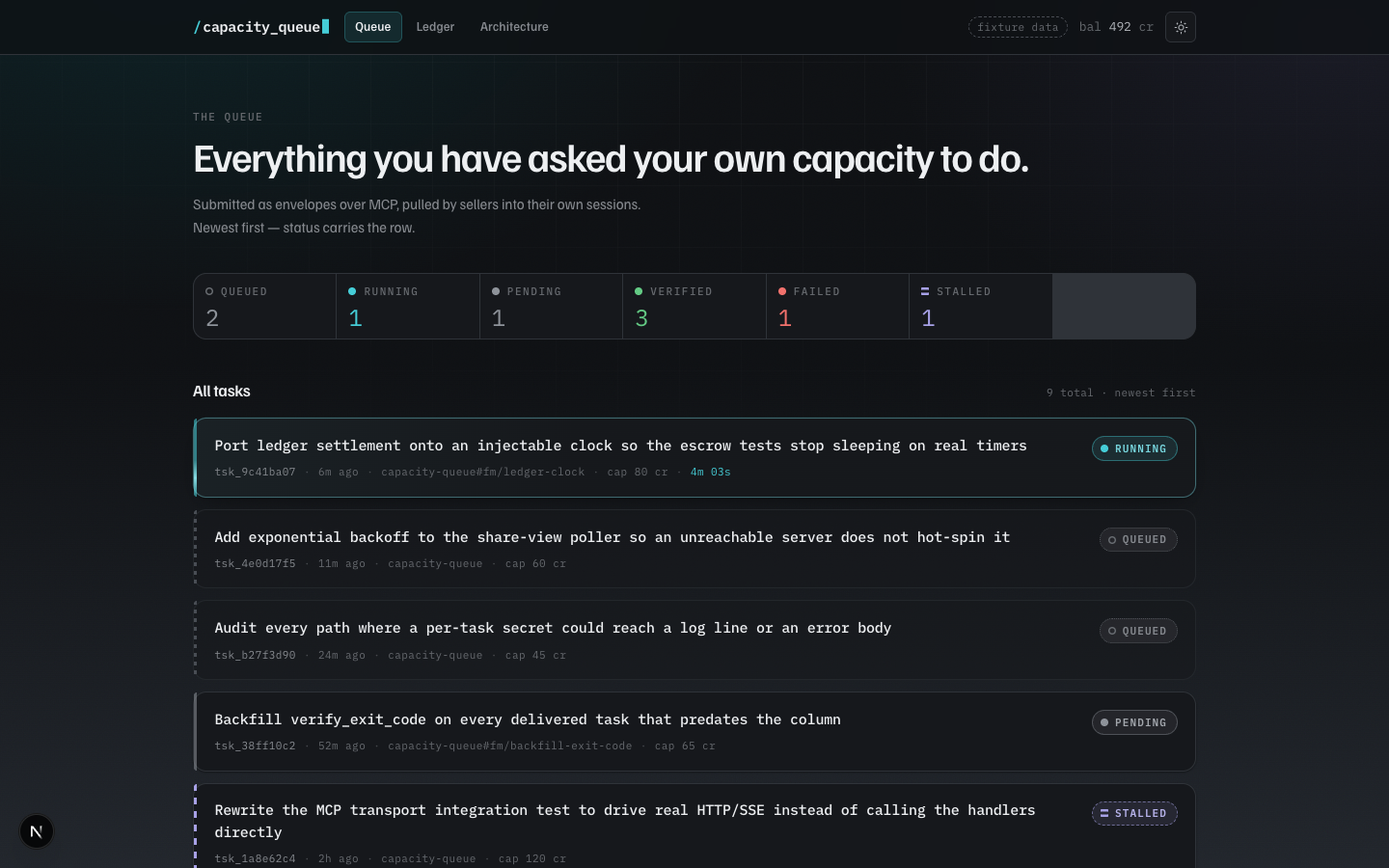Click the STALLED badge on MCP transport row
The height and width of the screenshot is (868, 1389).
coord(1134,813)
